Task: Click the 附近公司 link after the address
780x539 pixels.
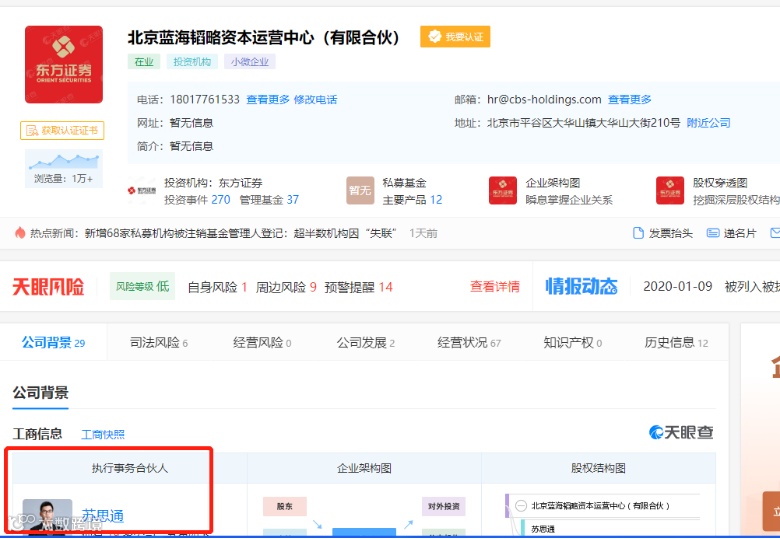Action: (708, 123)
